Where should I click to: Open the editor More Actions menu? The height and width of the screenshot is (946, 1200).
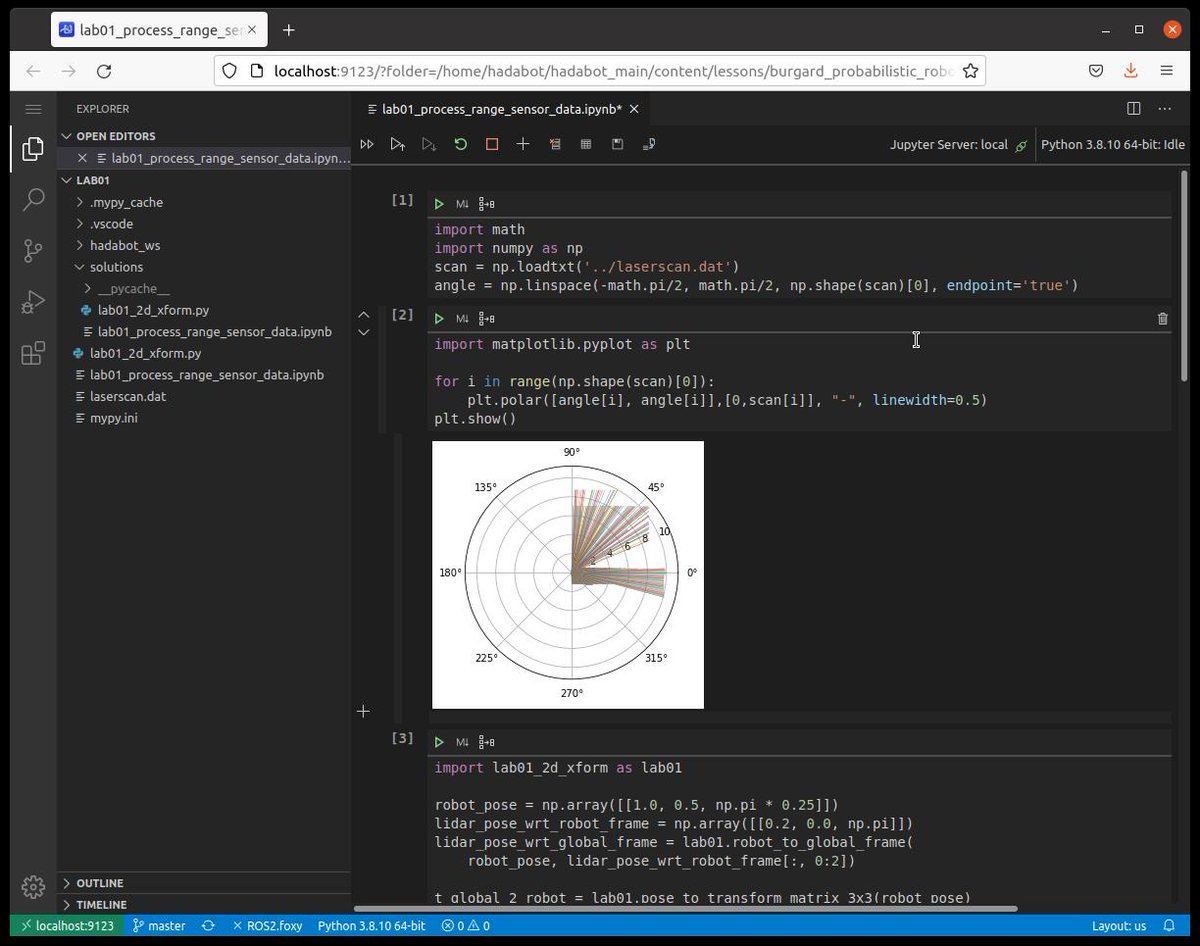1164,109
